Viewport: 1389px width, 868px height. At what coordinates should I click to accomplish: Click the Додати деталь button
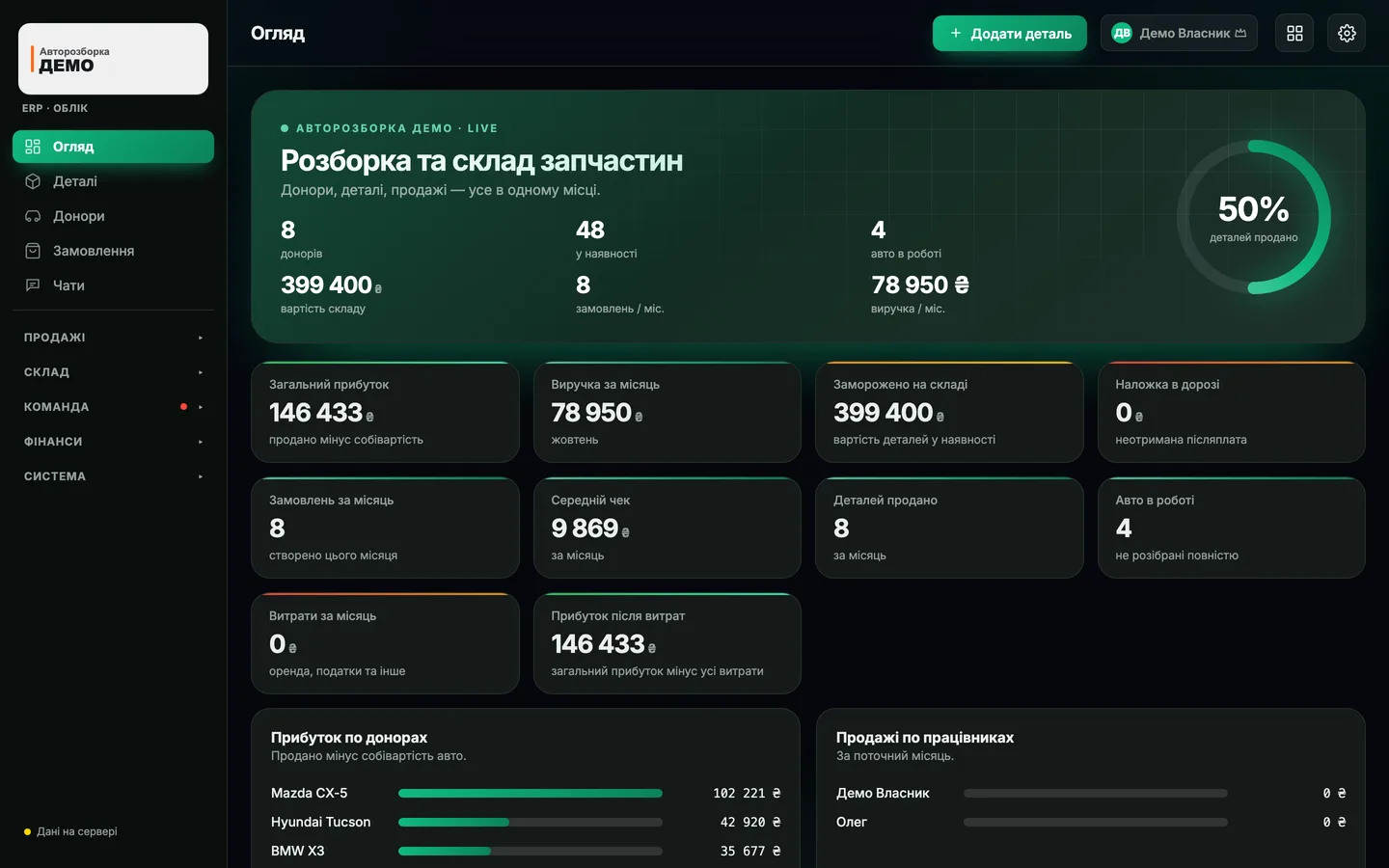[1009, 33]
